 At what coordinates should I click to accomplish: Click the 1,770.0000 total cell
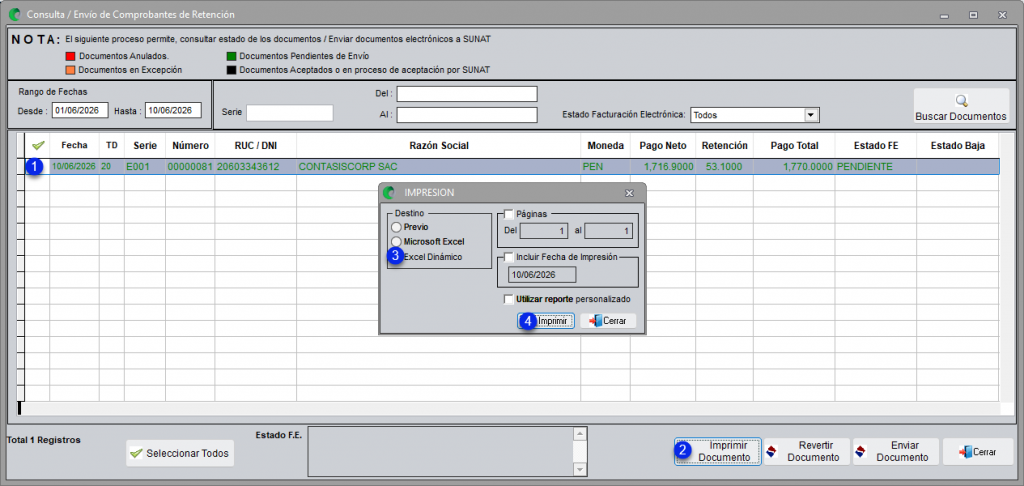click(793, 167)
